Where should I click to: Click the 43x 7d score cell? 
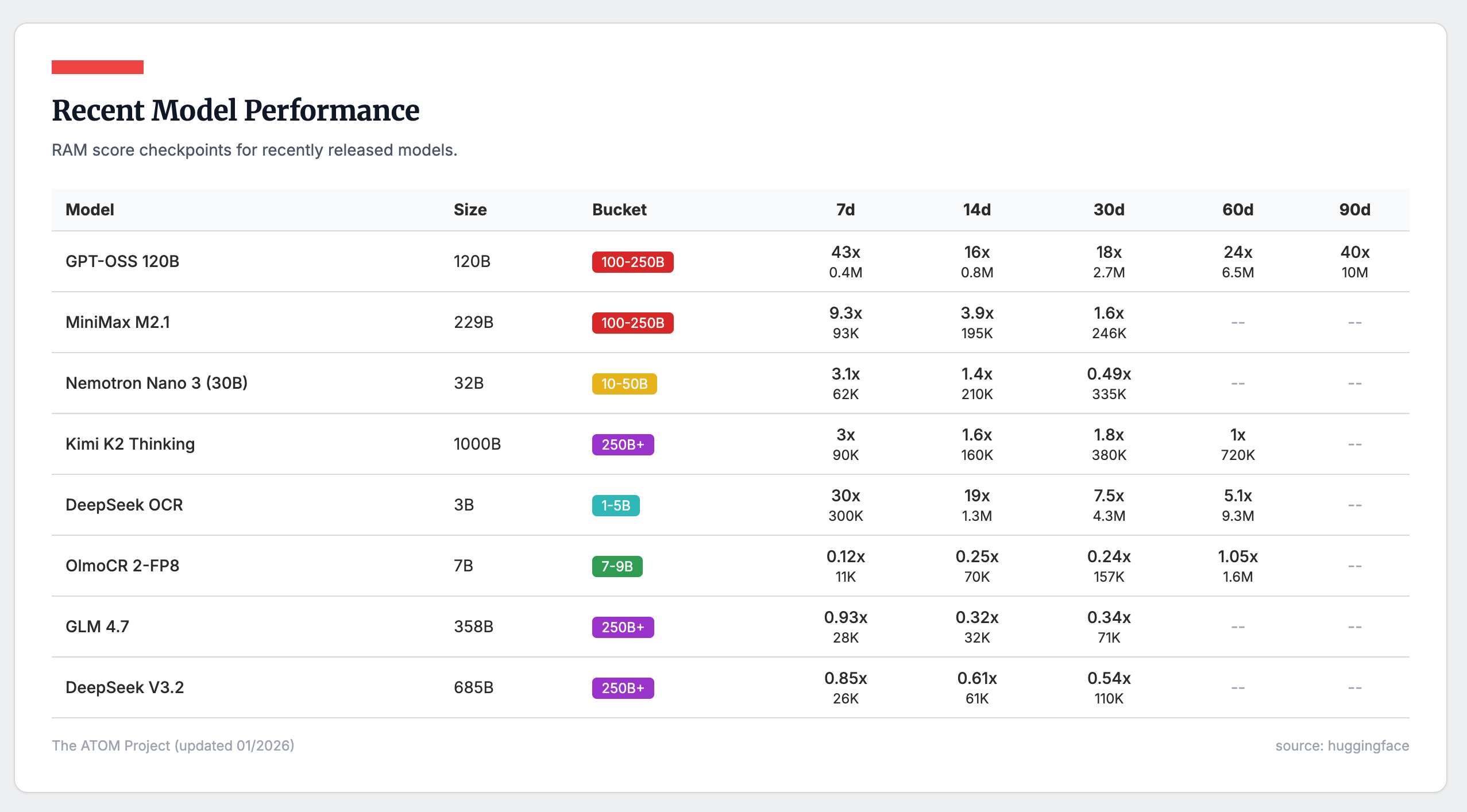(845, 252)
